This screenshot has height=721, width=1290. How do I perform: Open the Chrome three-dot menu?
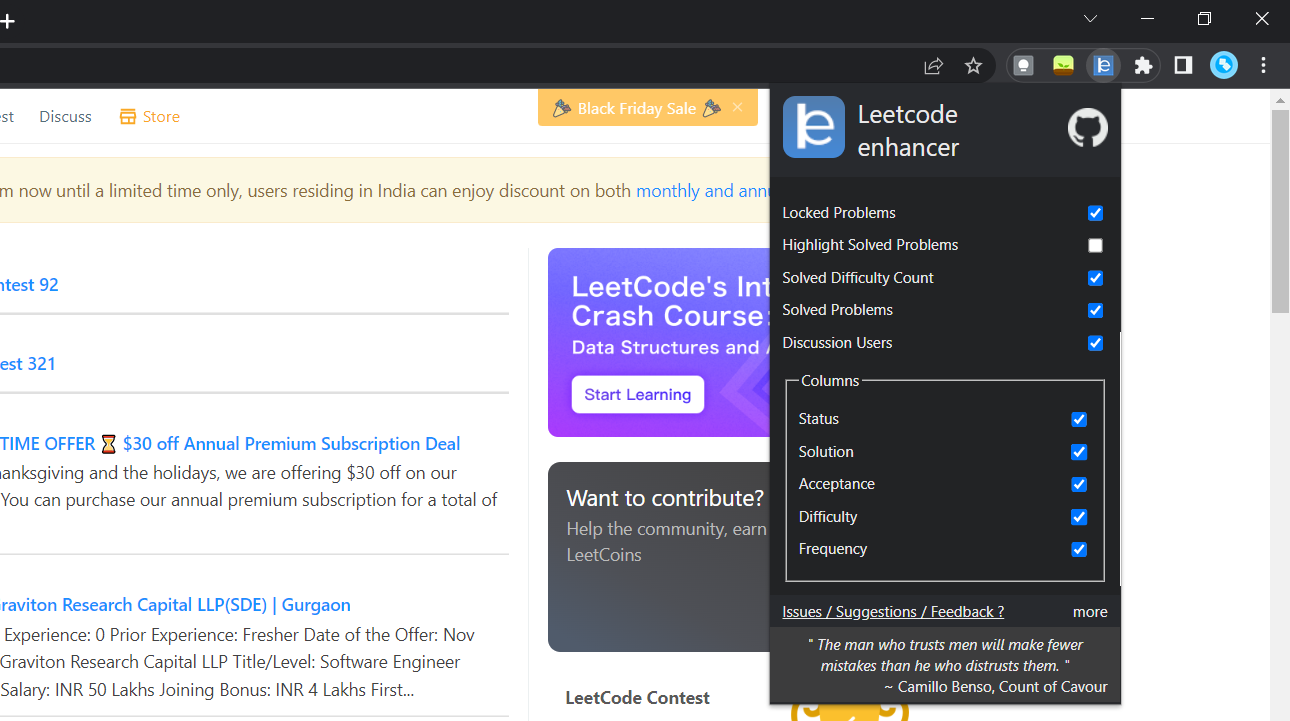(x=1264, y=65)
